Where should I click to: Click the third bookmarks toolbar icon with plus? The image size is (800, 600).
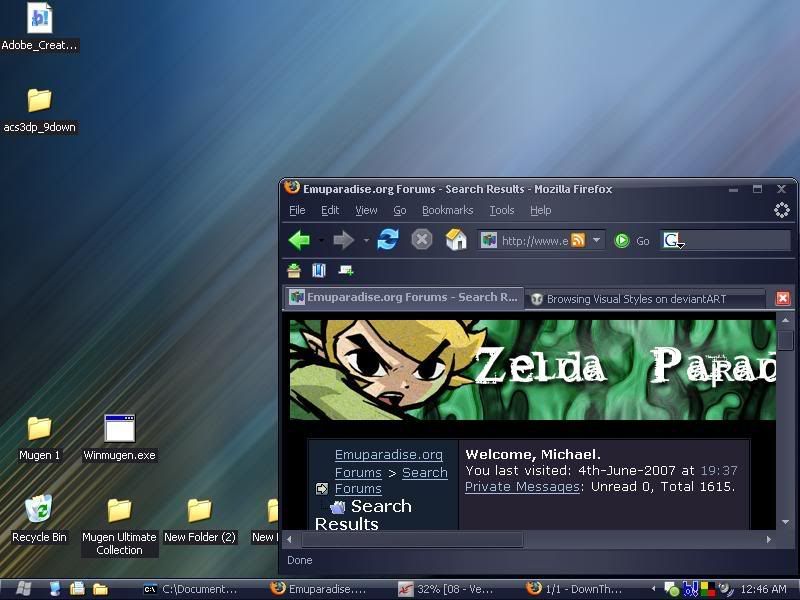(x=345, y=270)
